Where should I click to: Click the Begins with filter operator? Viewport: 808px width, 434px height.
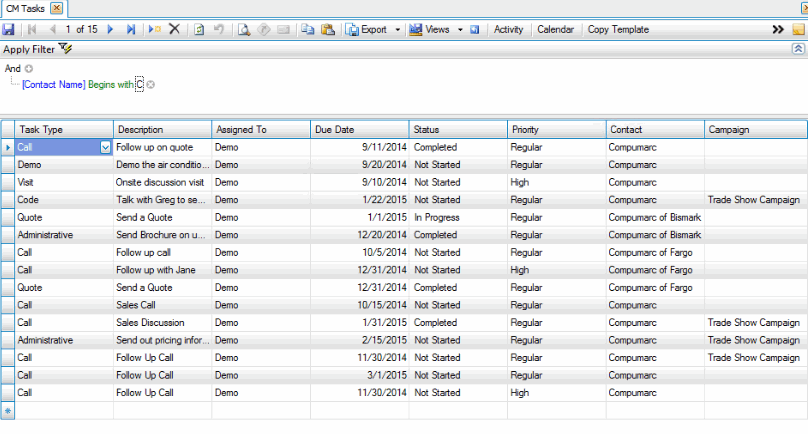tap(110, 85)
